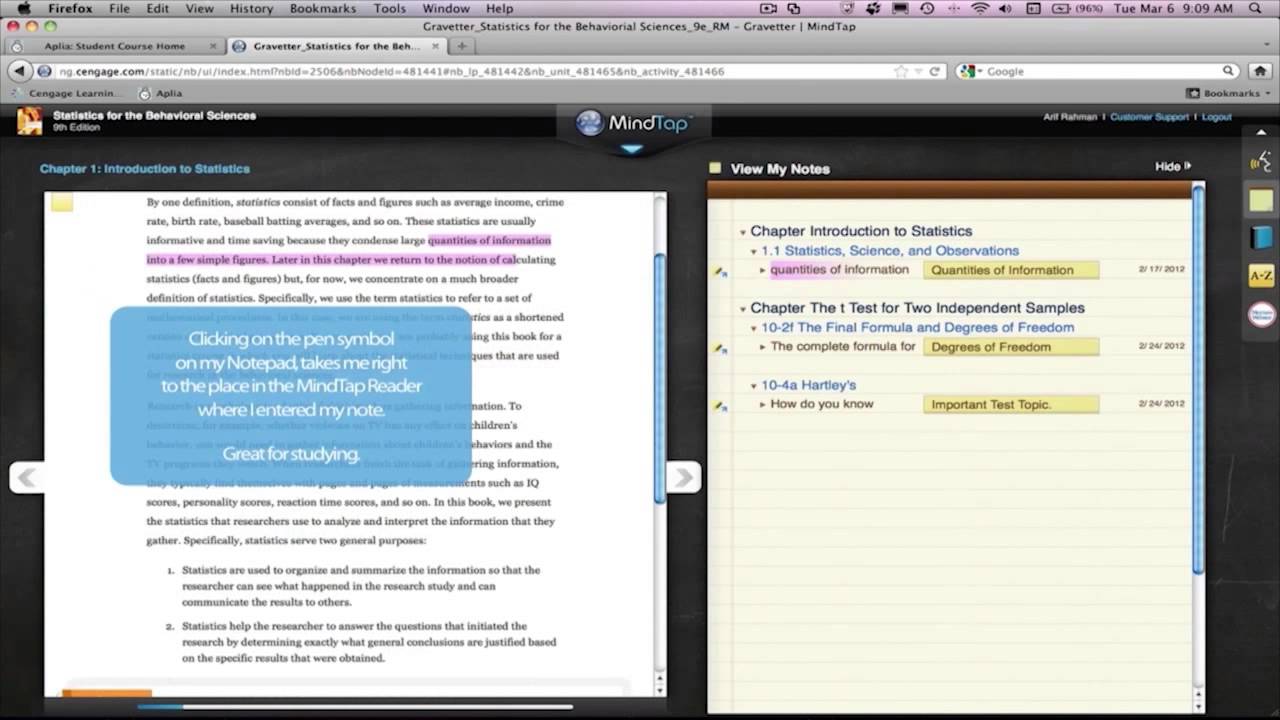Close the Aplia Student Course Home tab
Screen dimensions: 1280x720
pos(214,46)
